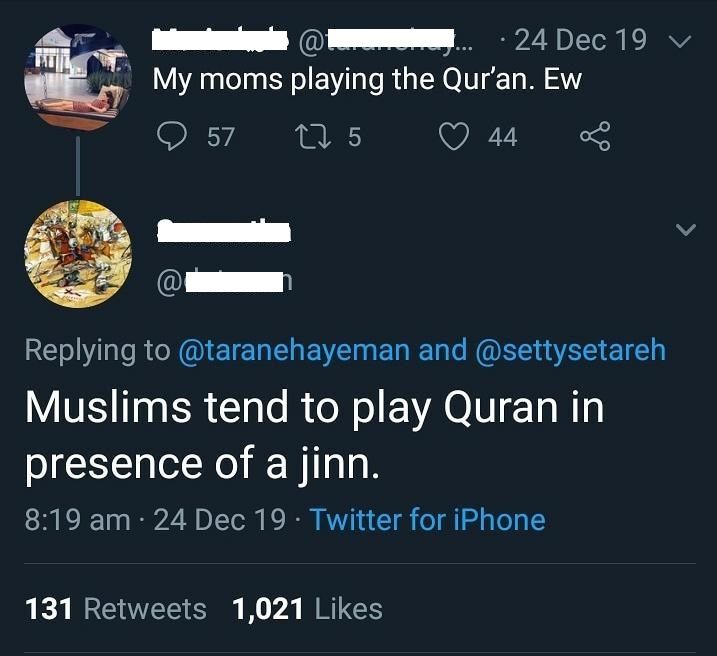Viewport: 717px width, 656px height.
Task: Click the reply author's redacted display name
Action: pos(223,231)
